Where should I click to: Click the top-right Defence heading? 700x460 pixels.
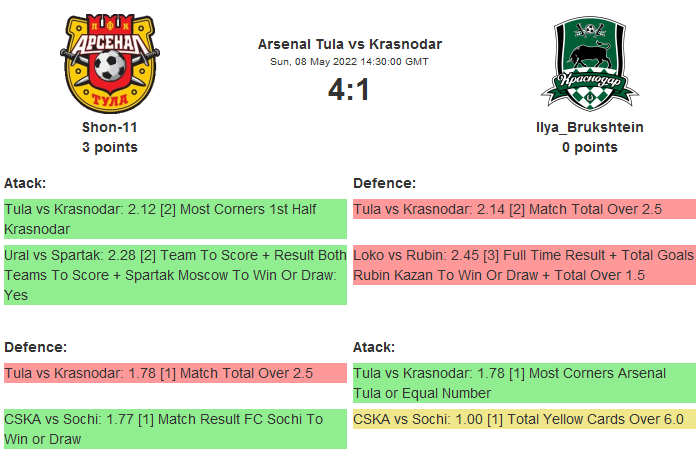click(385, 183)
